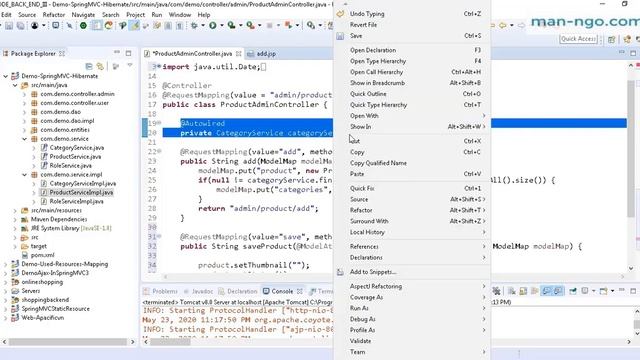Expand the folded imports on line 3
The image size is (640, 360).
pyautogui.click(x=159, y=66)
